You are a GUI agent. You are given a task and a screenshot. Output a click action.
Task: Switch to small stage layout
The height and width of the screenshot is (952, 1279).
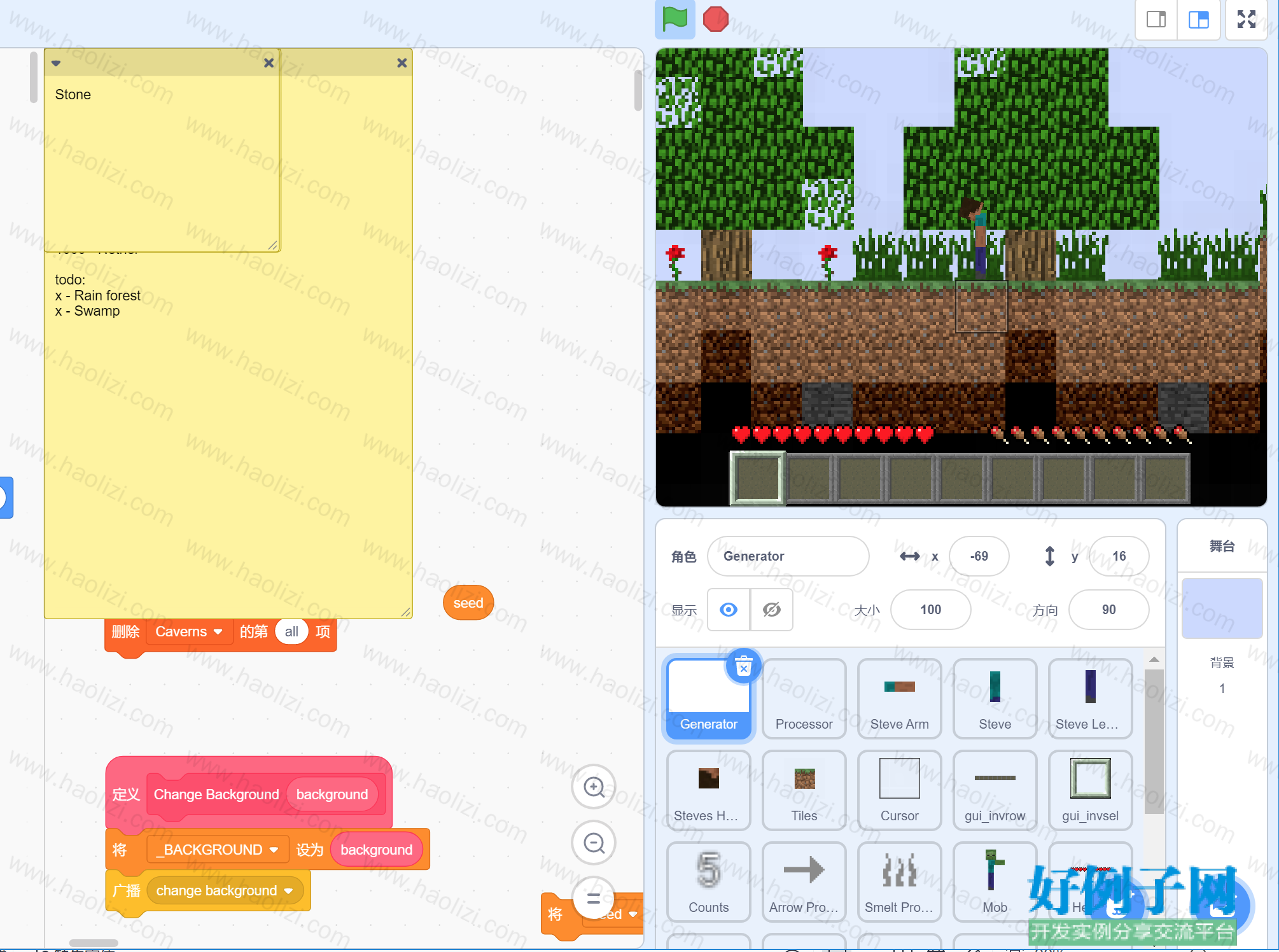point(1156,20)
